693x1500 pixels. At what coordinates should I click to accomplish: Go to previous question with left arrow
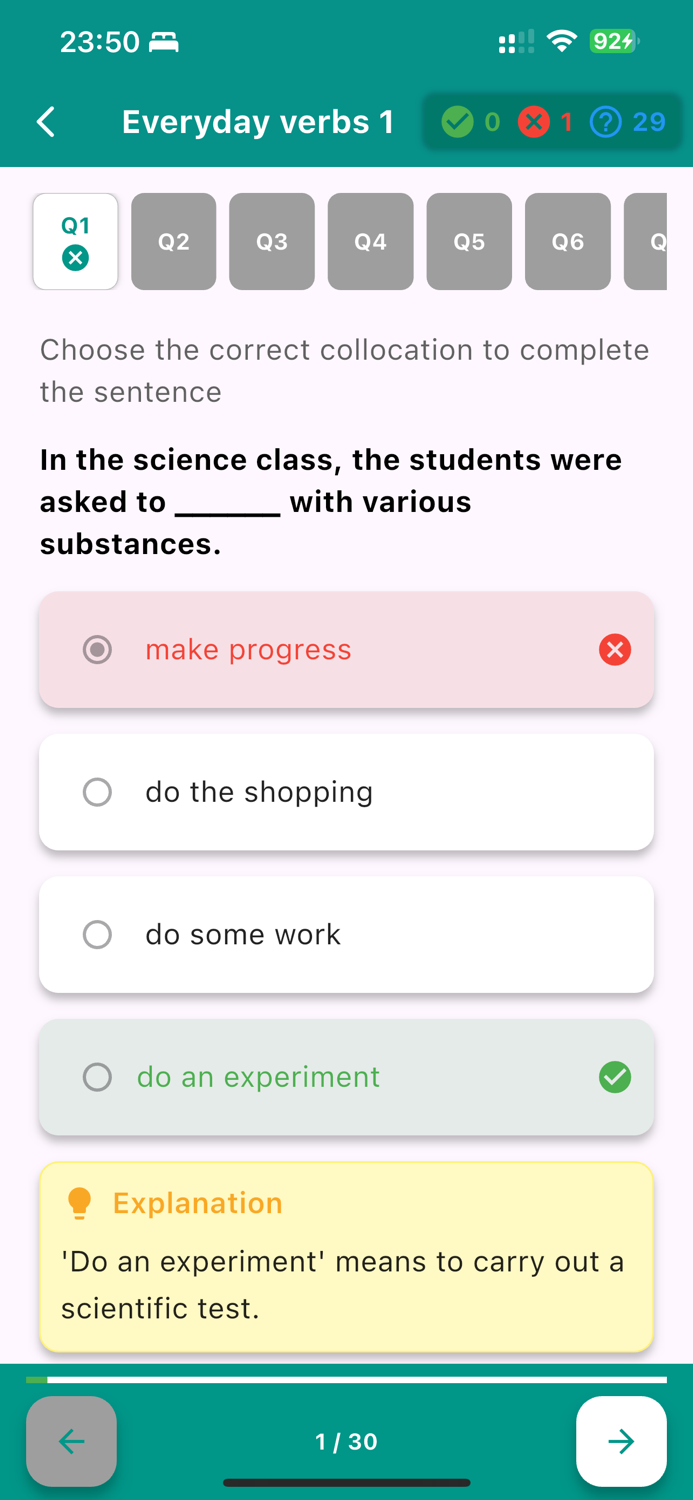click(x=71, y=1441)
